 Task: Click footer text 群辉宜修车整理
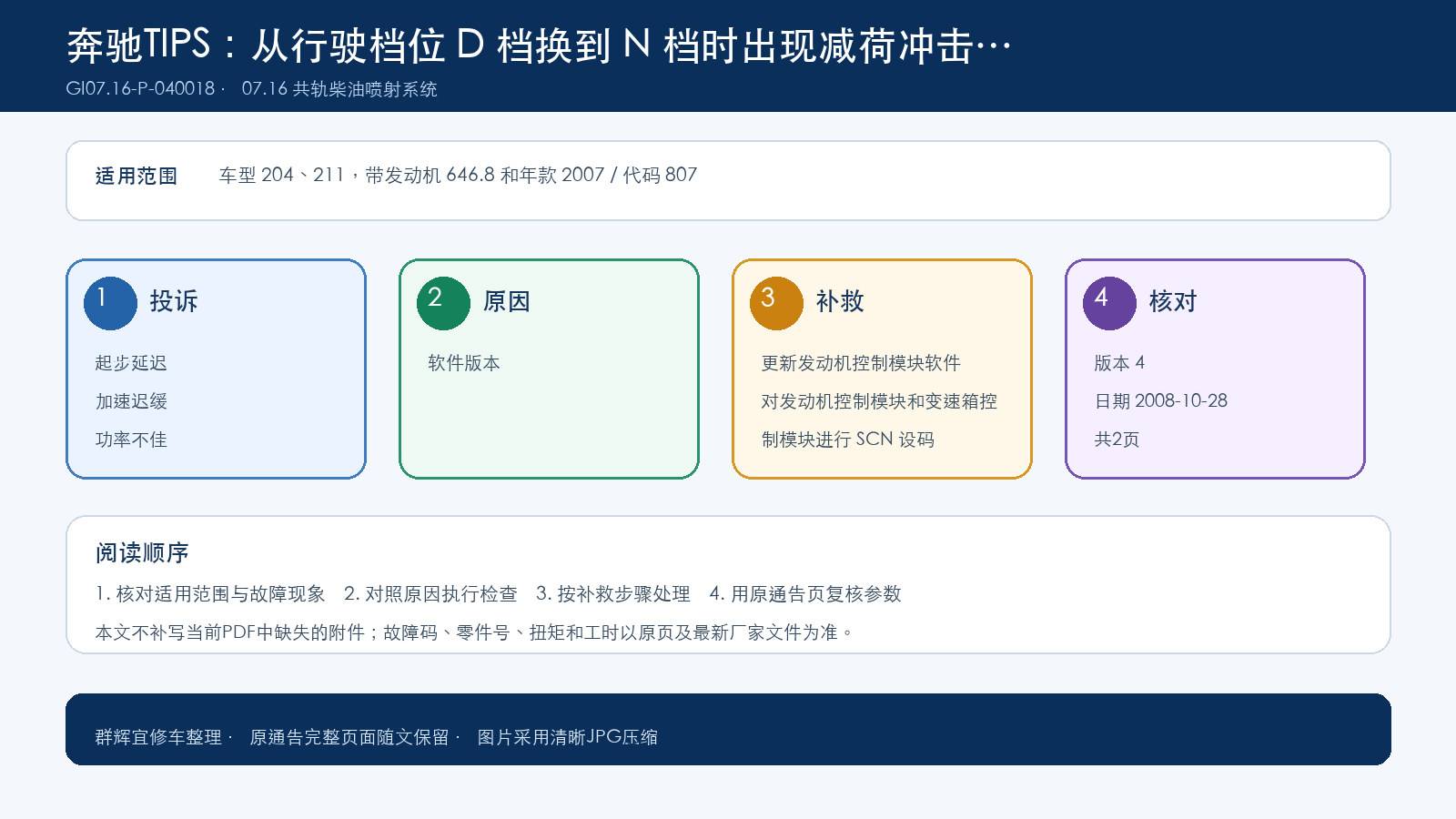pos(158,737)
